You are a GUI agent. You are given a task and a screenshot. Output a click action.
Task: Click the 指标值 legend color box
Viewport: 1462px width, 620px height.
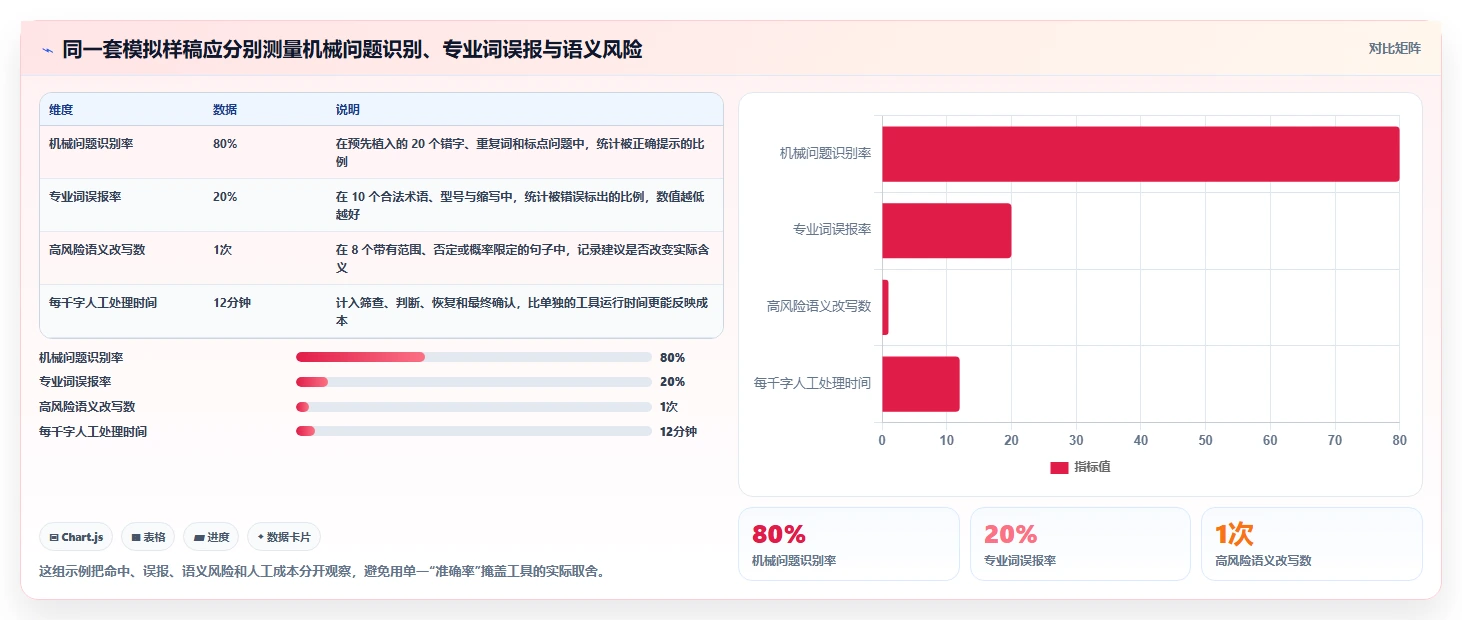pos(1059,468)
